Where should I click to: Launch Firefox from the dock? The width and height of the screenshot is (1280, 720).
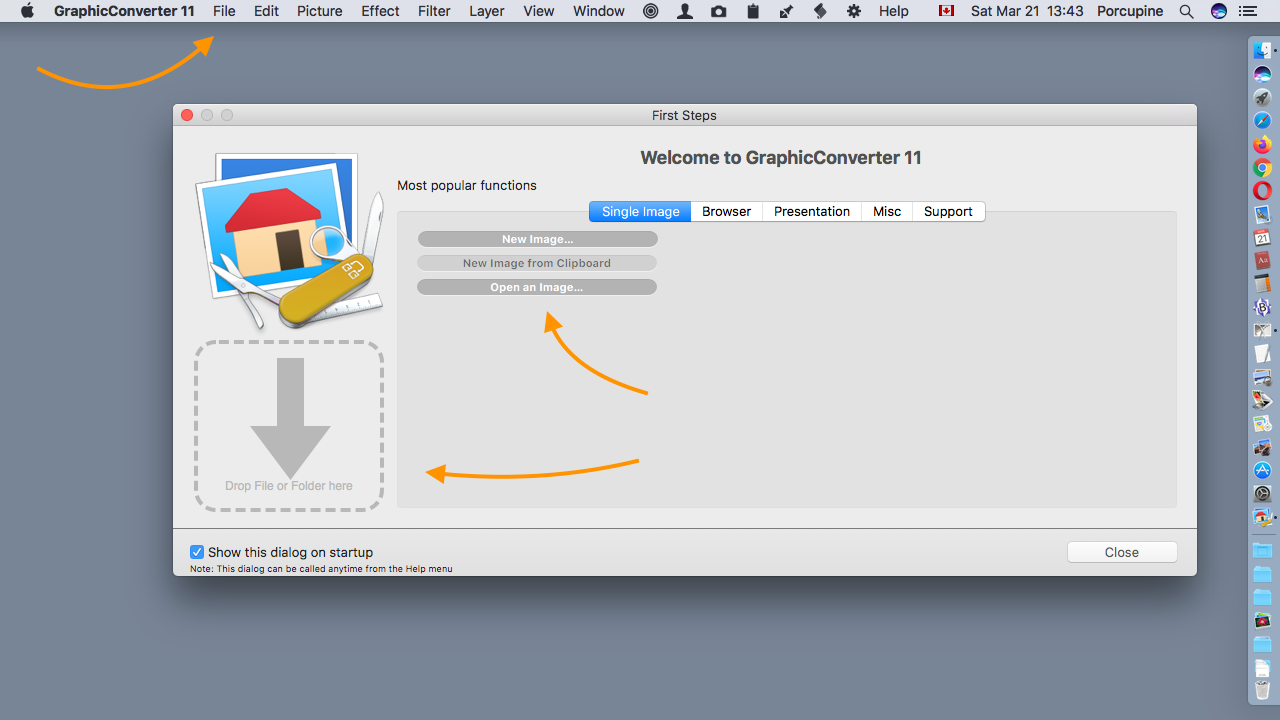tap(1262, 145)
